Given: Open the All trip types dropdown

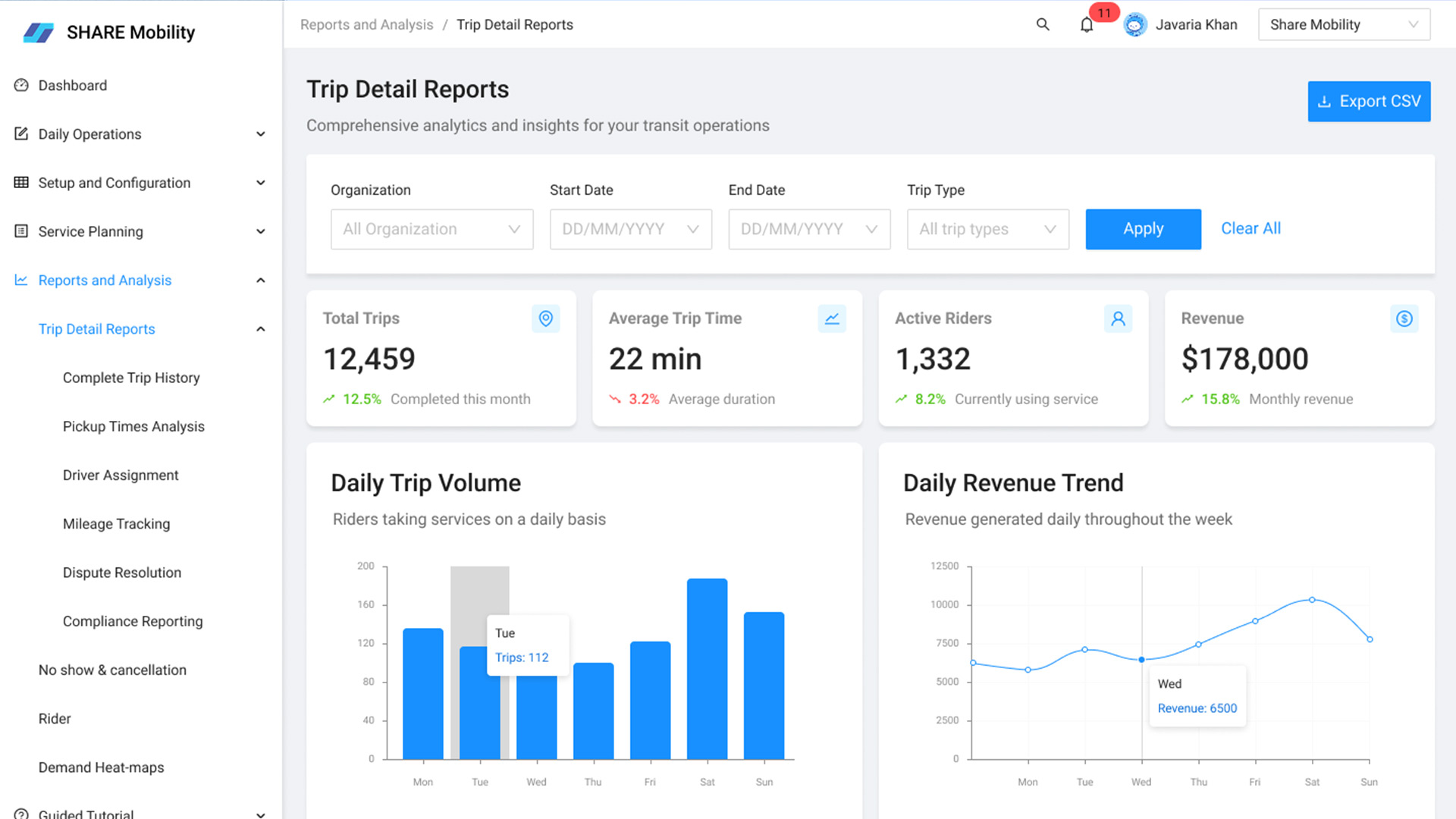Looking at the screenshot, I should [x=987, y=229].
